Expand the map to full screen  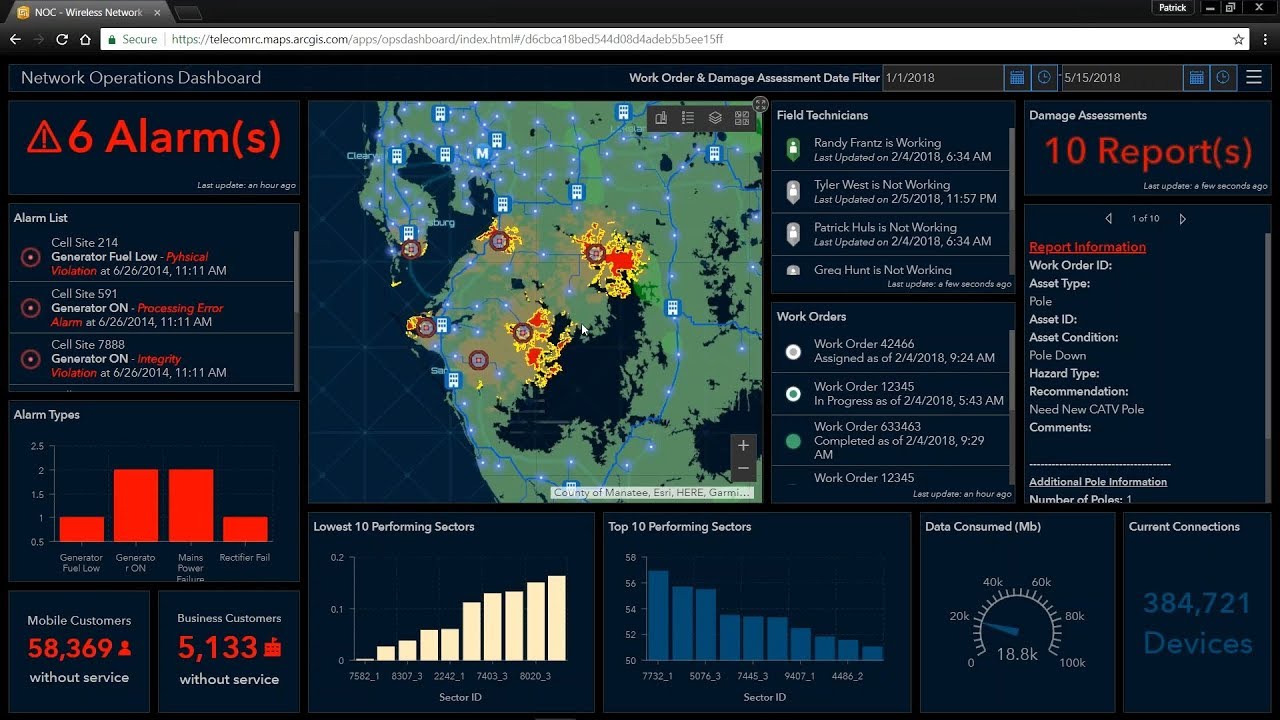tap(760, 104)
